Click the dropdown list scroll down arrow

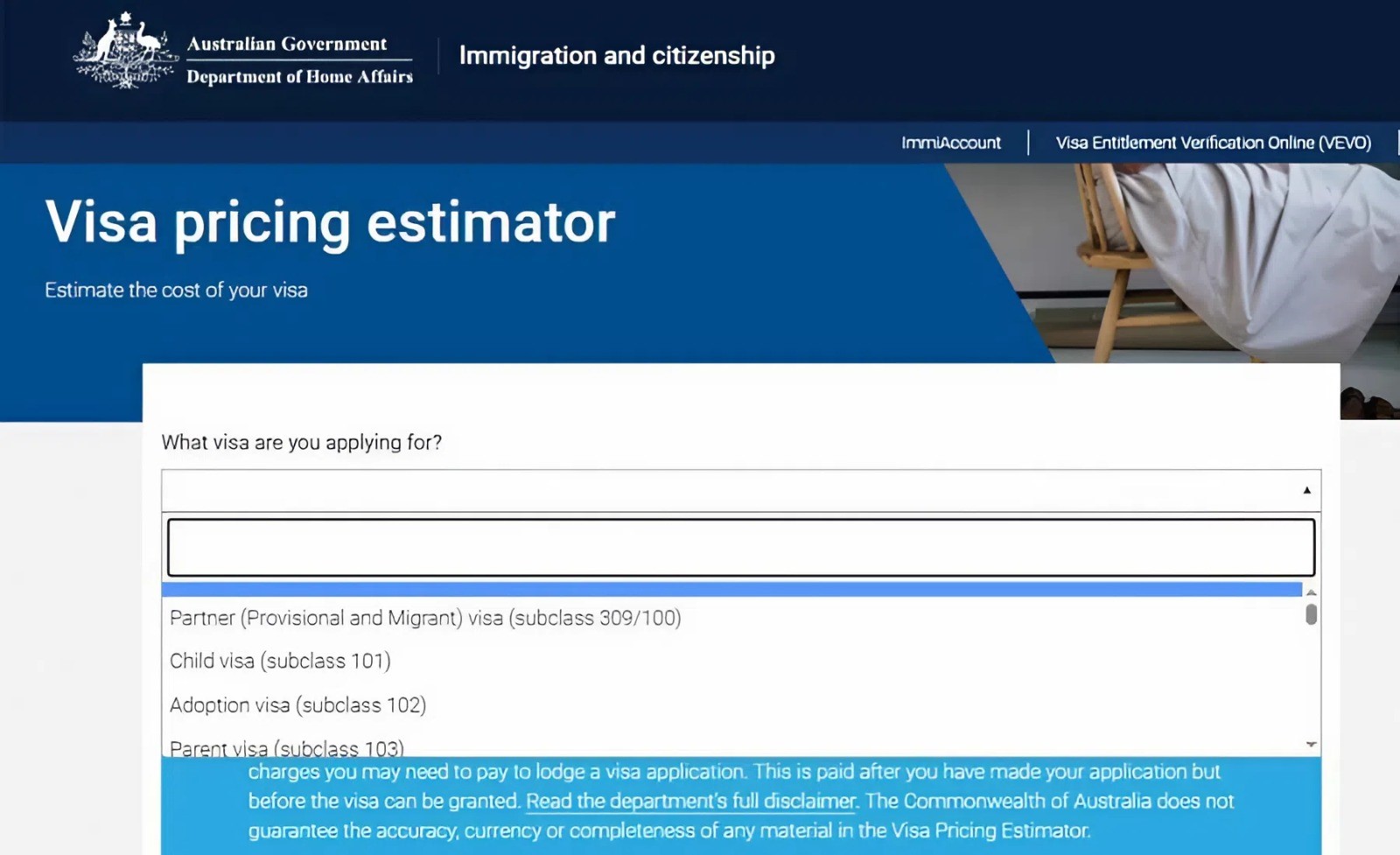(1311, 745)
